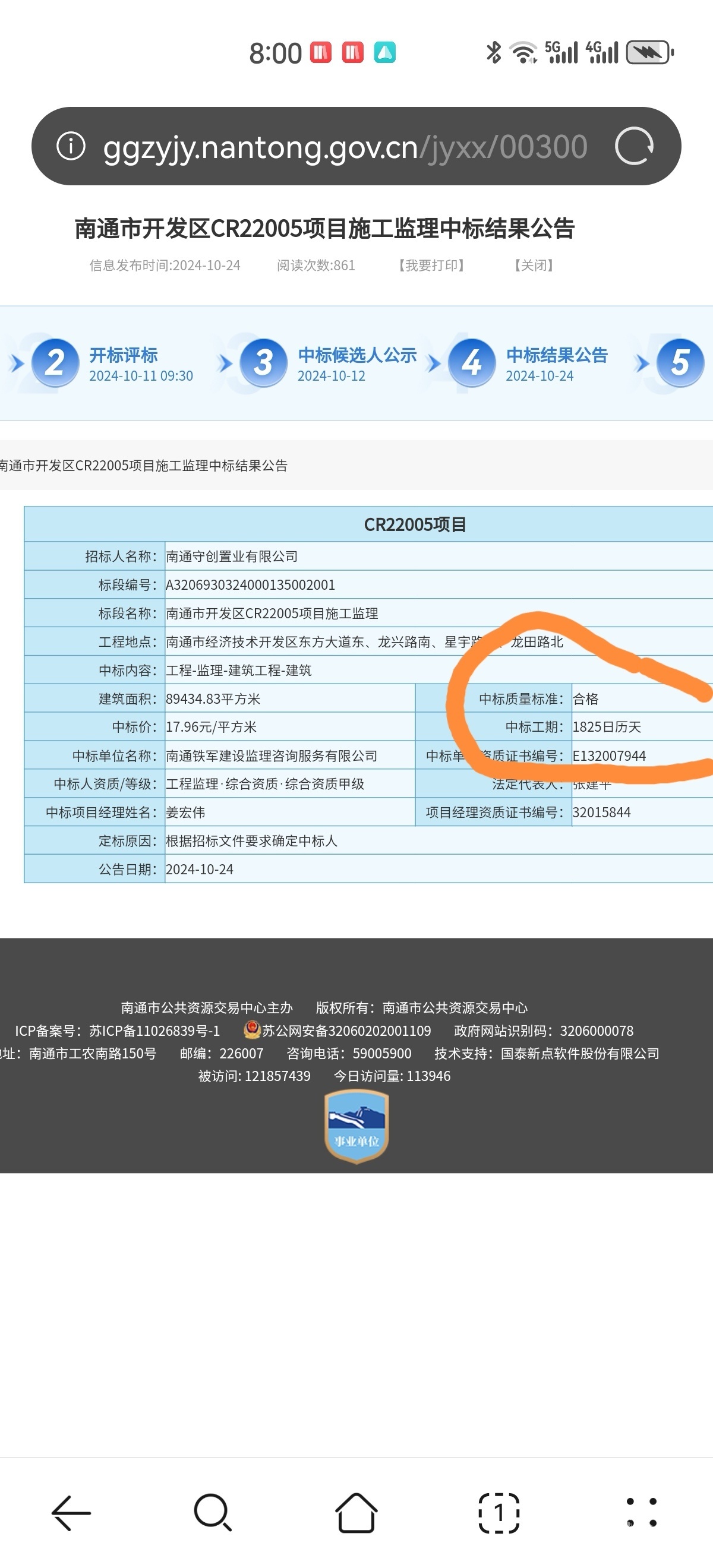This screenshot has width=713, height=1568.
Task: Open search with the magnifier icon
Action: tap(213, 1513)
